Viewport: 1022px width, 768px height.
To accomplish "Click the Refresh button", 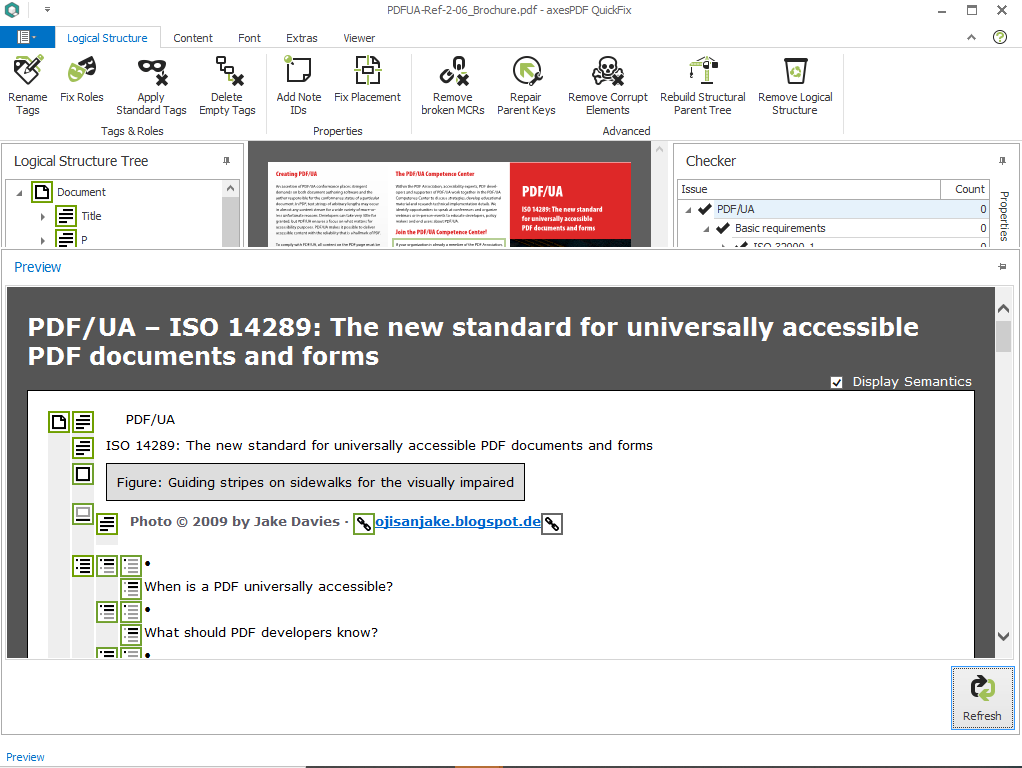I will 982,698.
